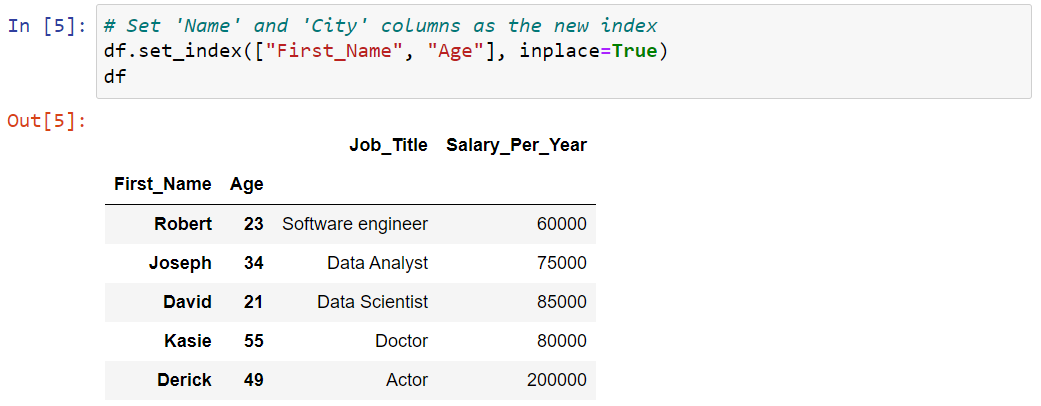The width and height of the screenshot is (1041, 406).
Task: Click inside the code cell comment line
Action: point(380,27)
